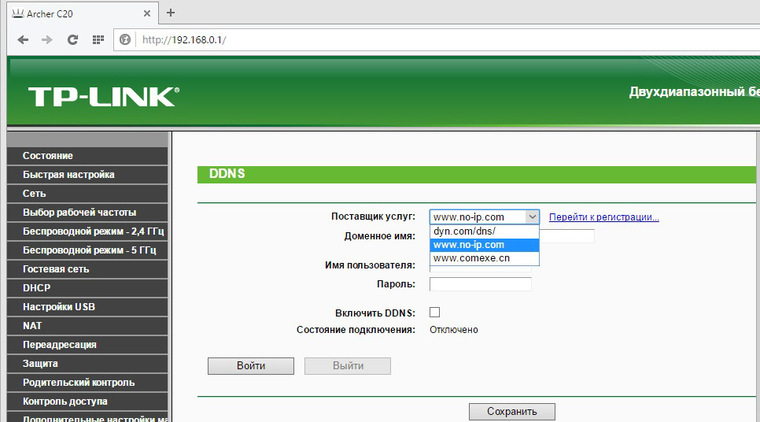
Task: Open Быстрая настройка menu item
Action: tap(88, 174)
